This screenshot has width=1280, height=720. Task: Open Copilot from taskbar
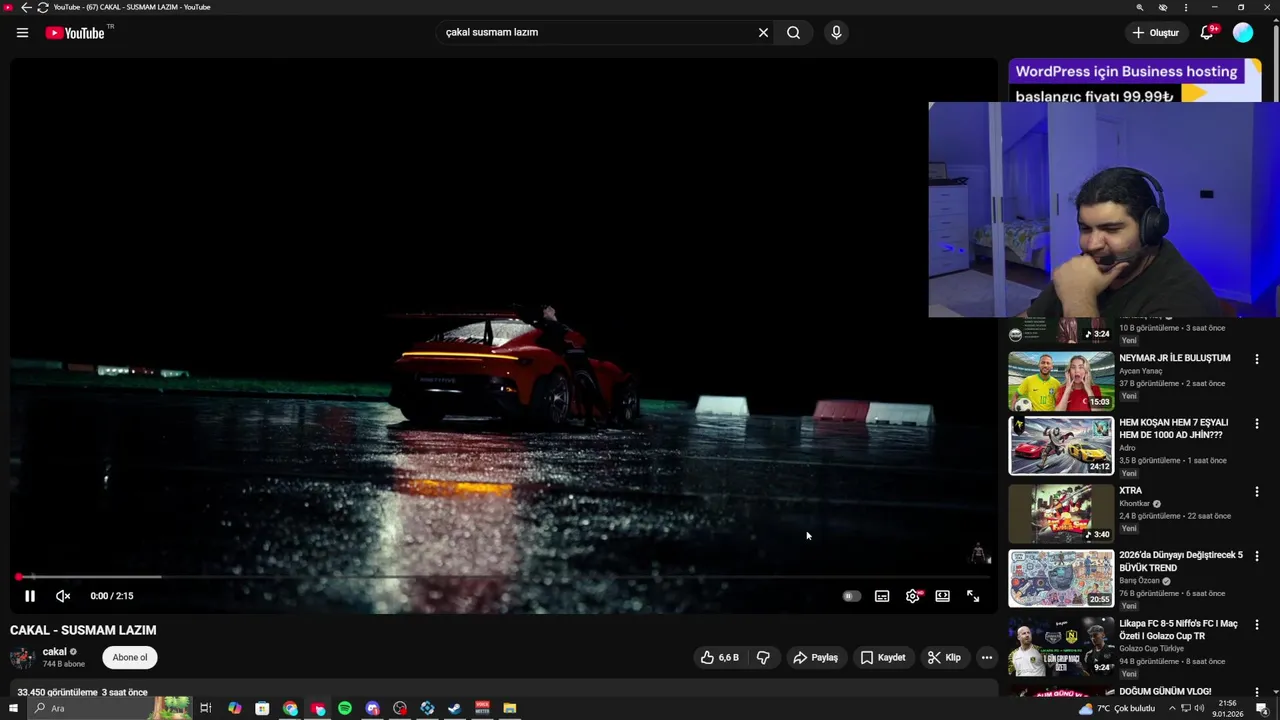235,708
